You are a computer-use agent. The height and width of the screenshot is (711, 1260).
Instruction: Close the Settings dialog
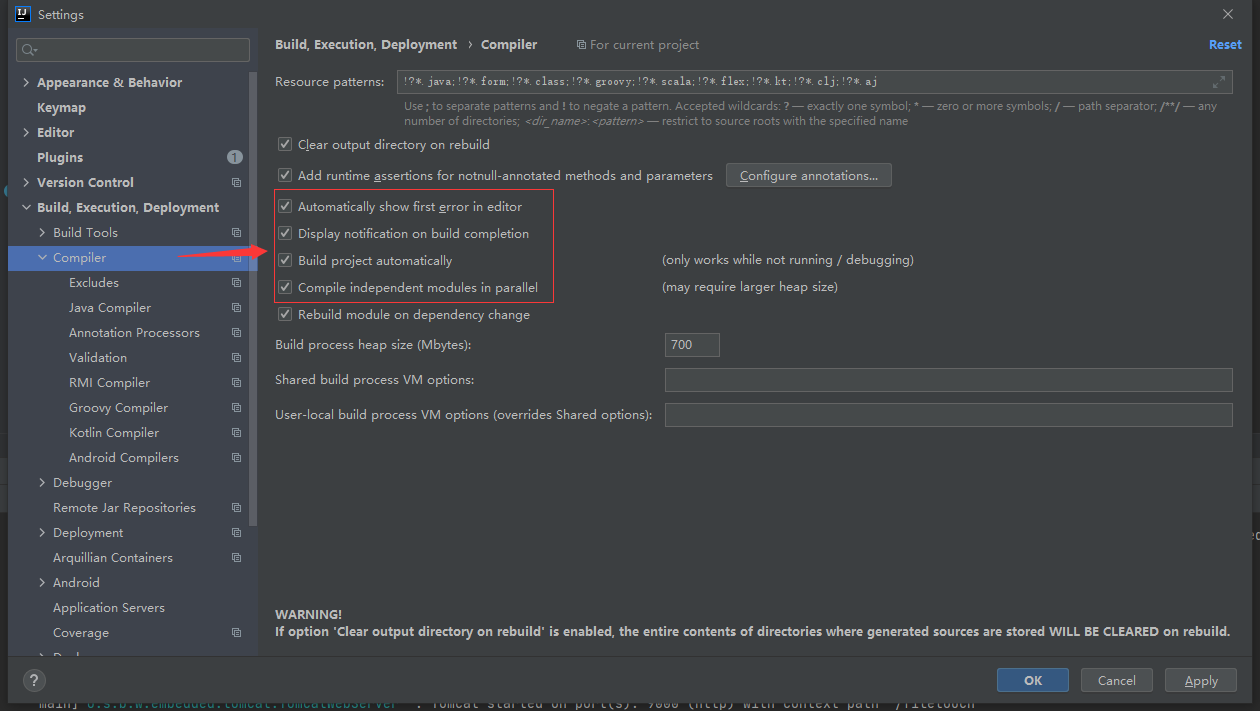tap(1228, 14)
